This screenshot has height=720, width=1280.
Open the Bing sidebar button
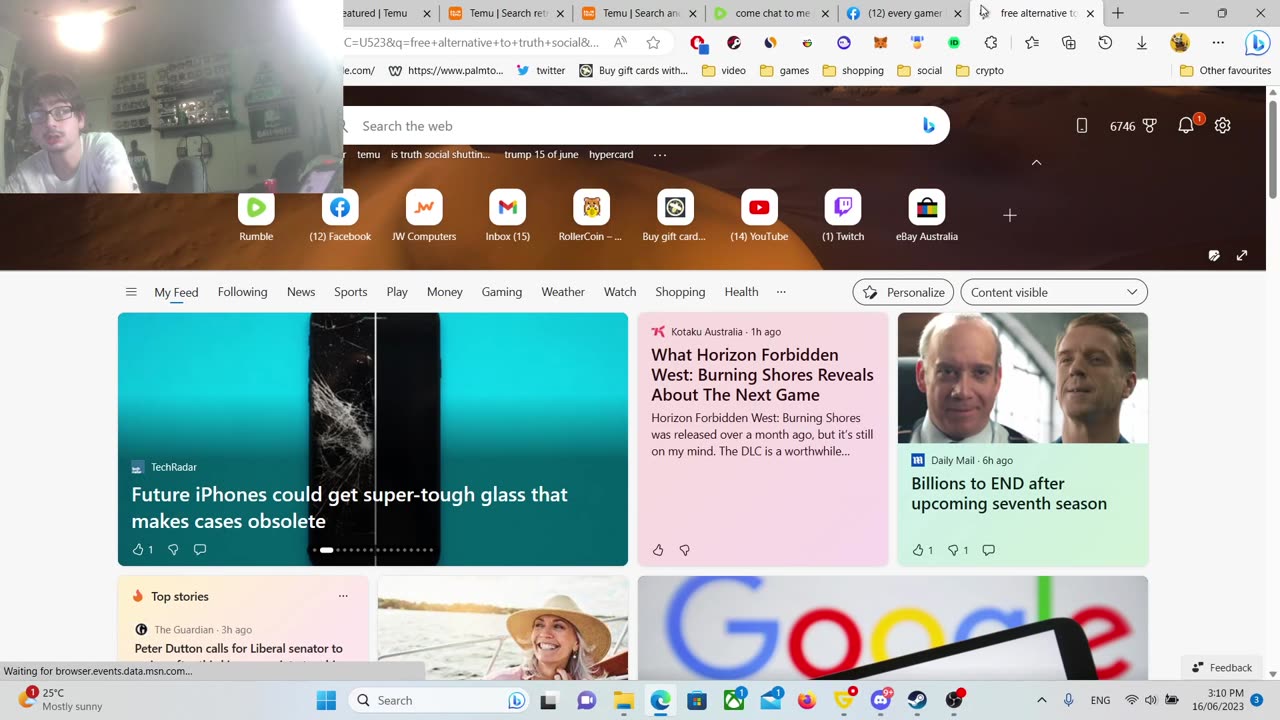1257,43
